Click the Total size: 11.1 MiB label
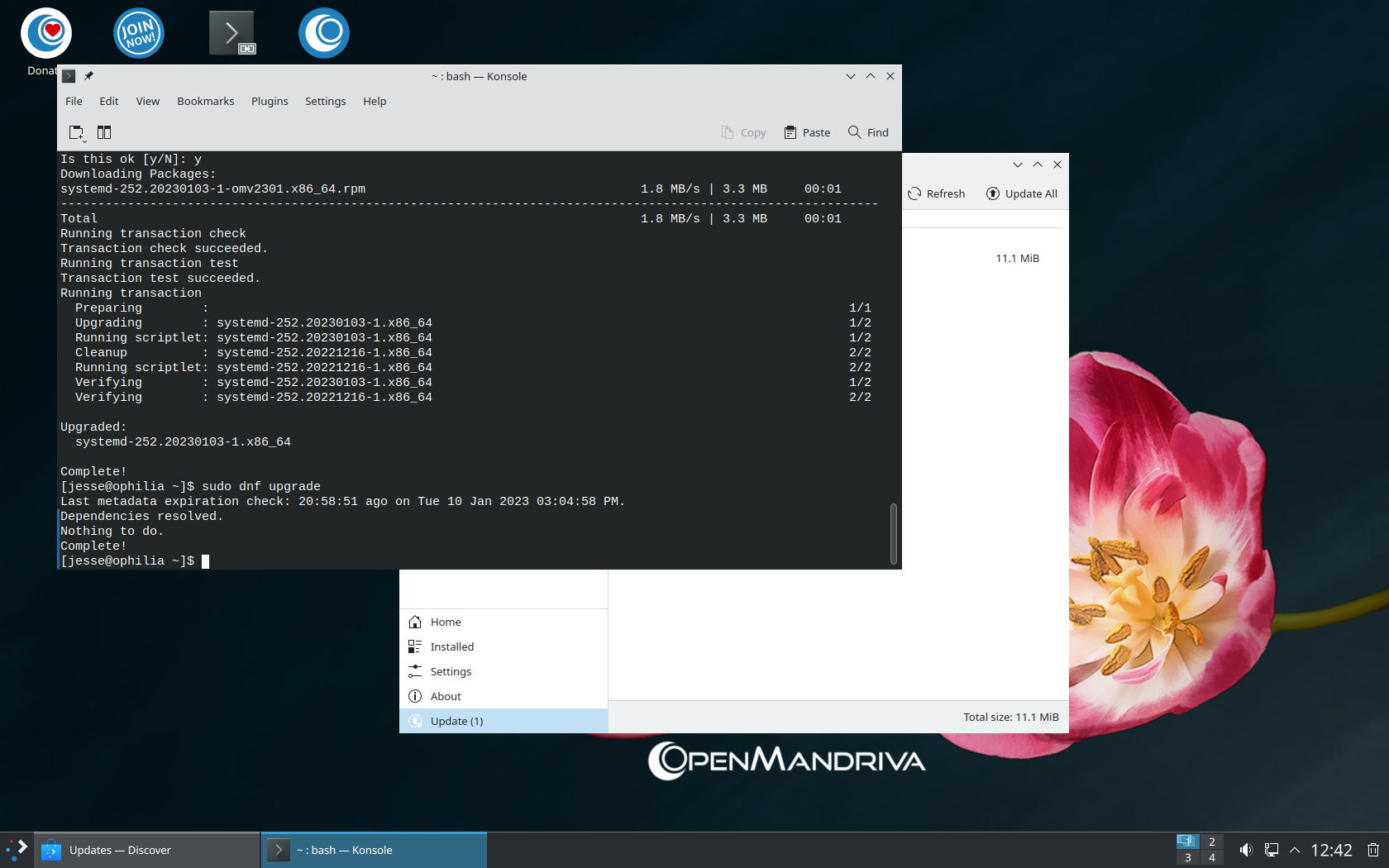Image resolution: width=1389 pixels, height=868 pixels. [1010, 717]
